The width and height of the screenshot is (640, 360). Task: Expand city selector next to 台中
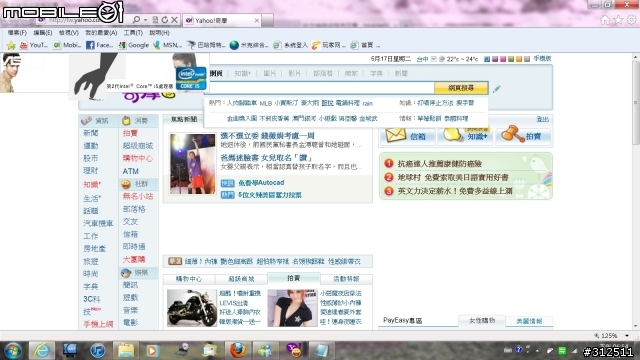pyautogui.click(x=433, y=59)
